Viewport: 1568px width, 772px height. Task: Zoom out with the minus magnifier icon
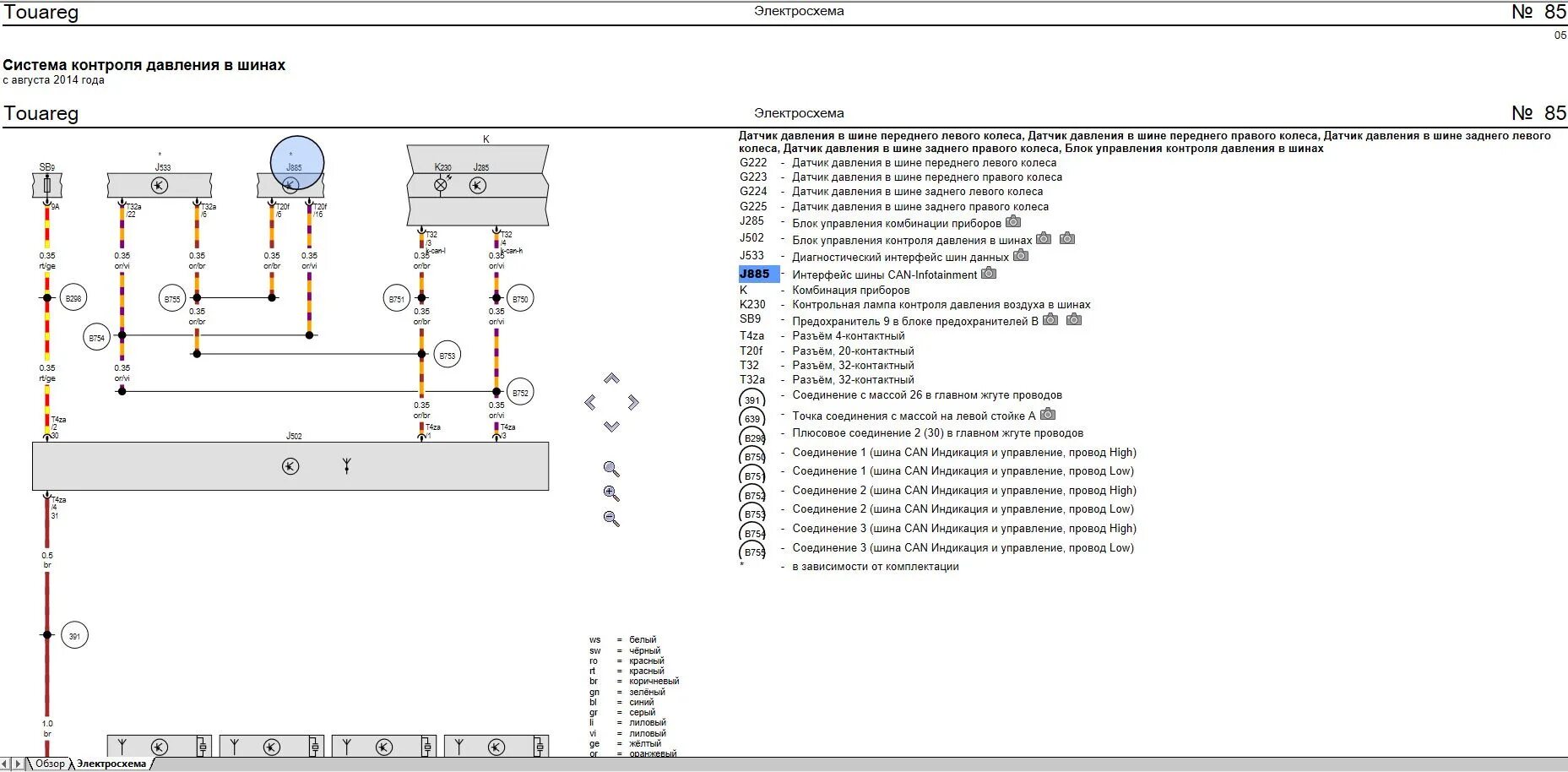tap(611, 519)
